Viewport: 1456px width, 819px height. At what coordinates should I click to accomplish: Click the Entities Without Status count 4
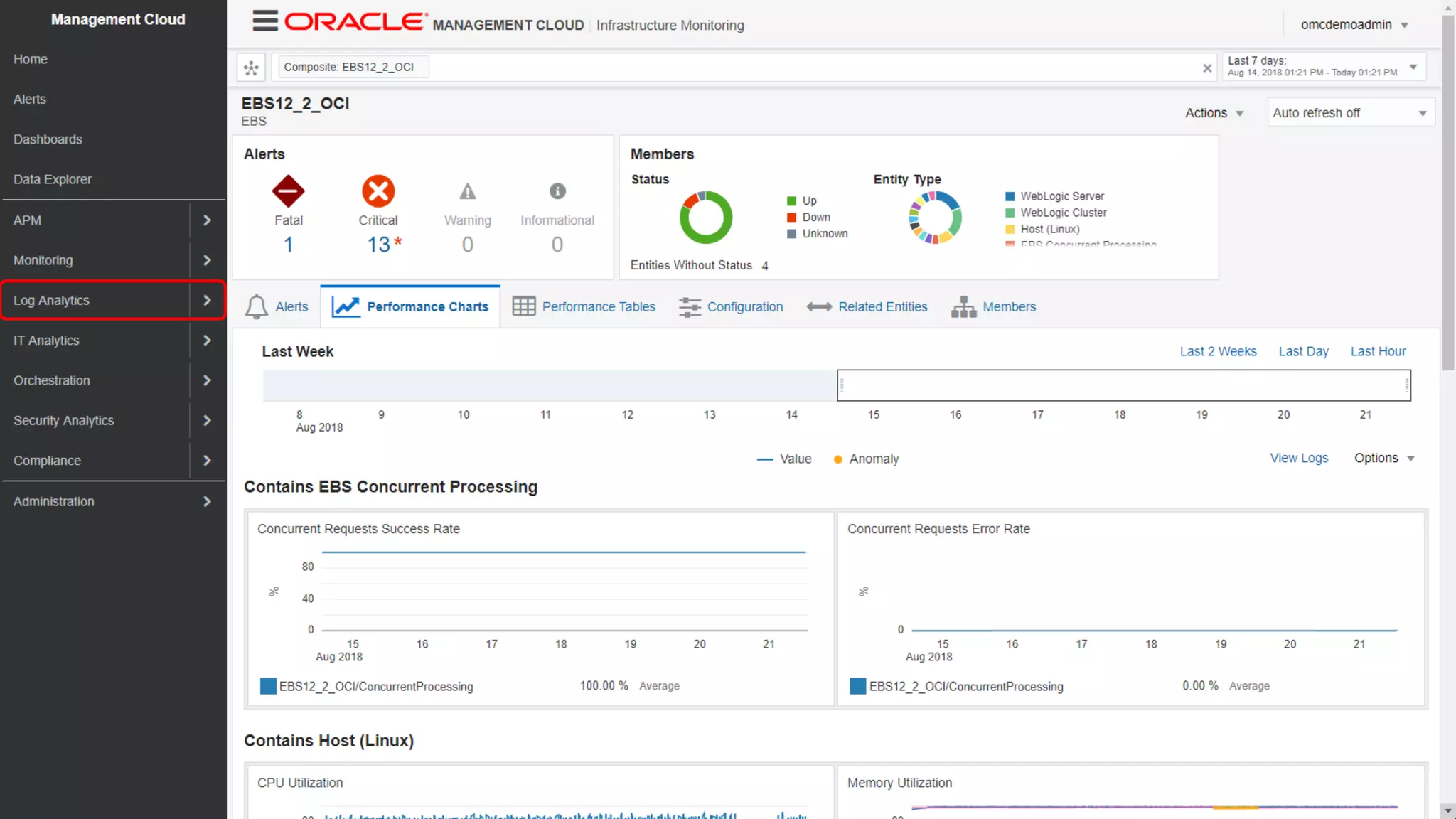point(765,266)
